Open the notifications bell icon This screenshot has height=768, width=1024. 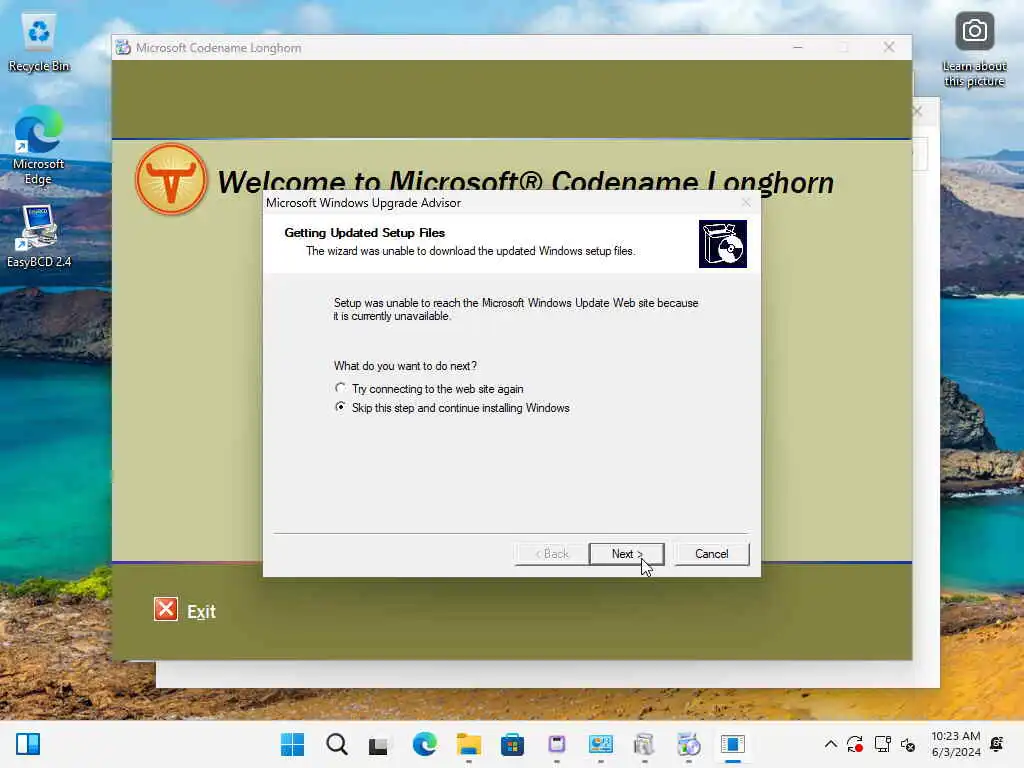(997, 744)
